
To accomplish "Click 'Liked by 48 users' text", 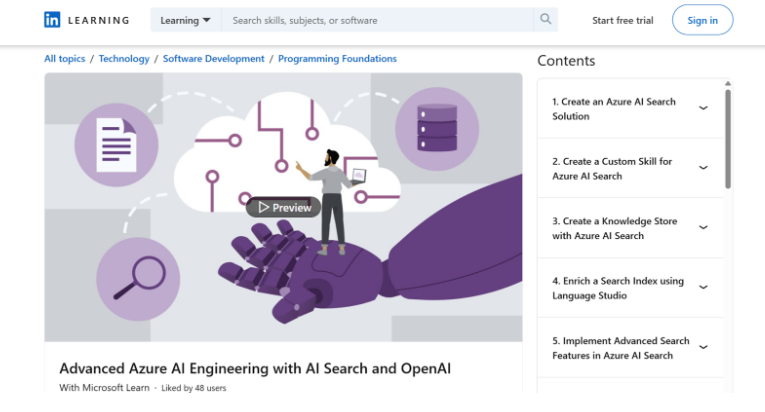I will coord(194,388).
